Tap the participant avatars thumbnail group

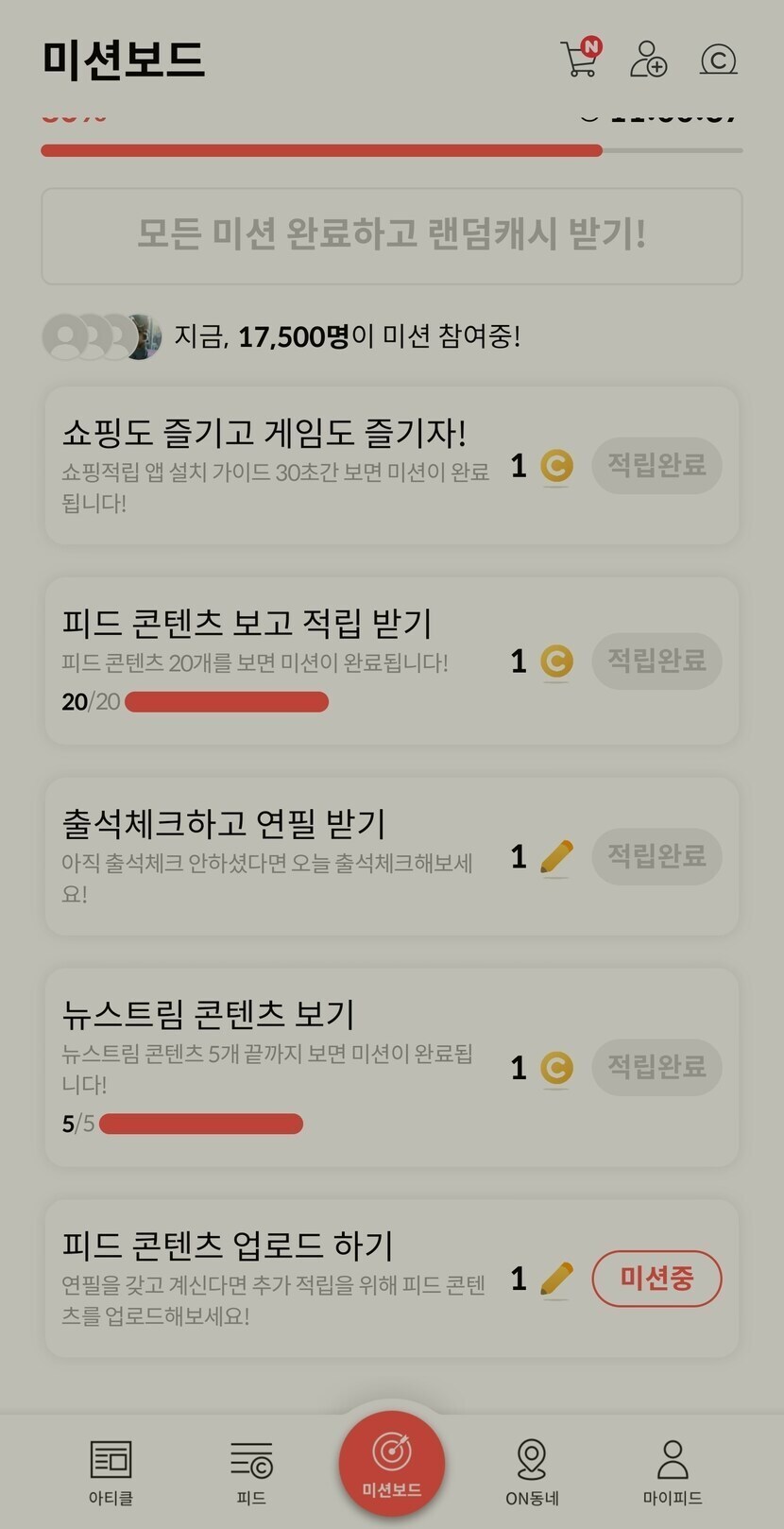(x=102, y=336)
